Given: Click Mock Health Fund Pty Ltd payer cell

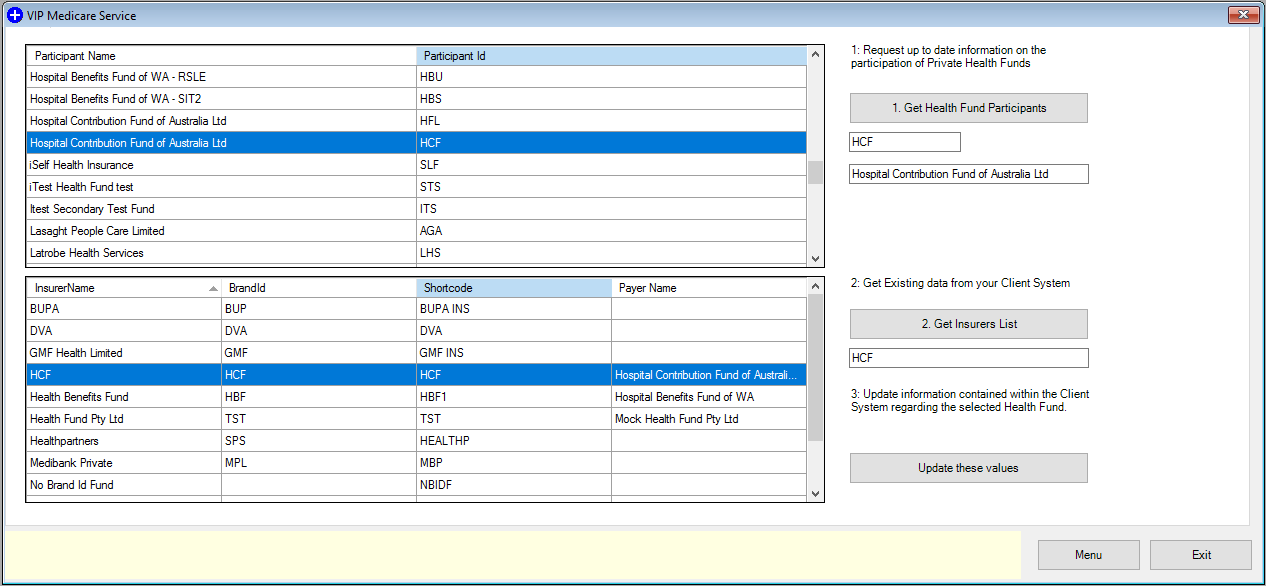Looking at the screenshot, I should (709, 419).
